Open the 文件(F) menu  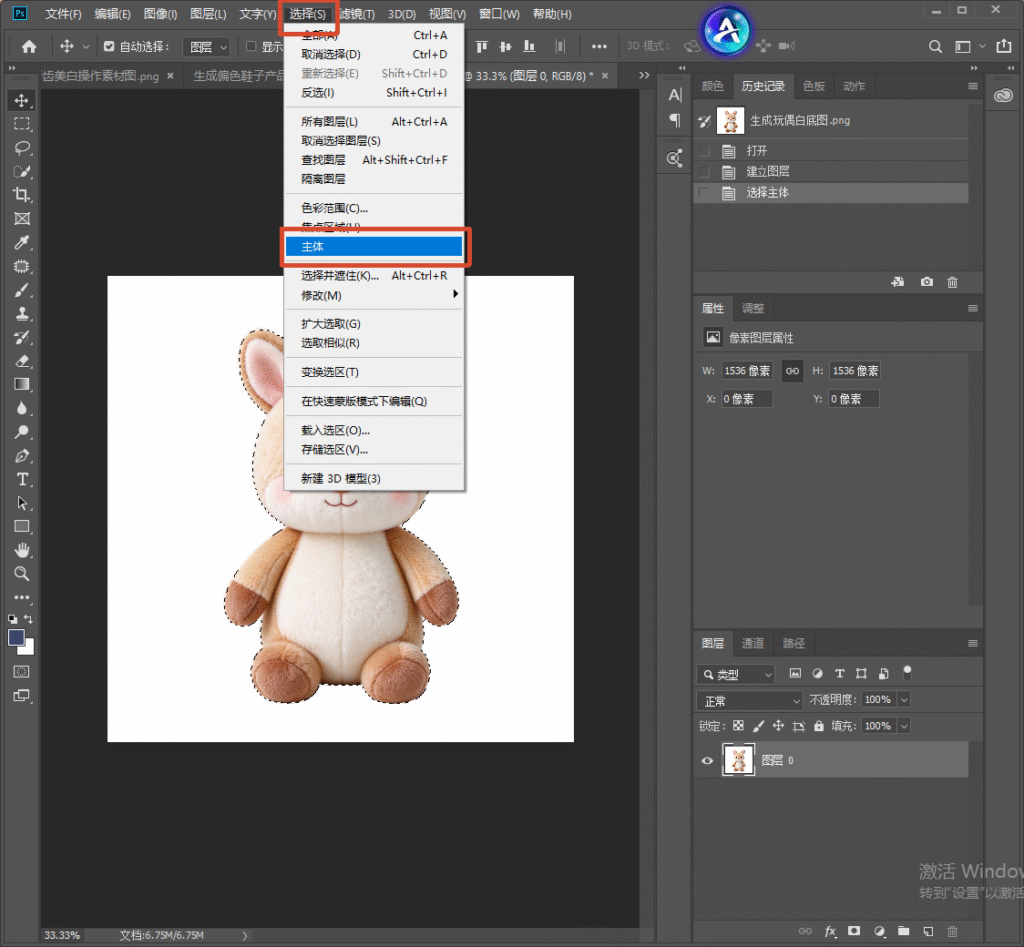click(63, 14)
